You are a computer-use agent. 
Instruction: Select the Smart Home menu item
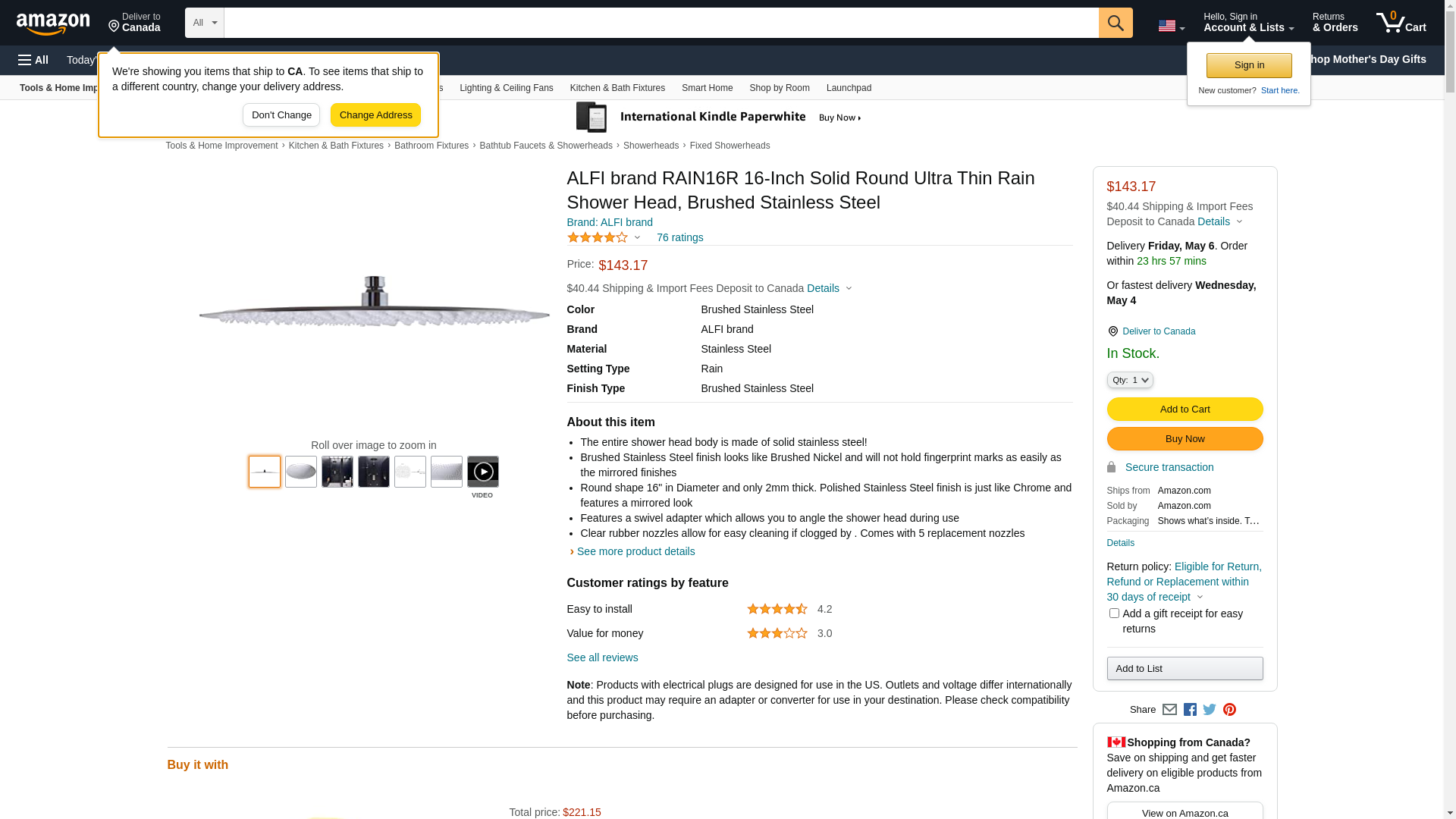click(707, 88)
